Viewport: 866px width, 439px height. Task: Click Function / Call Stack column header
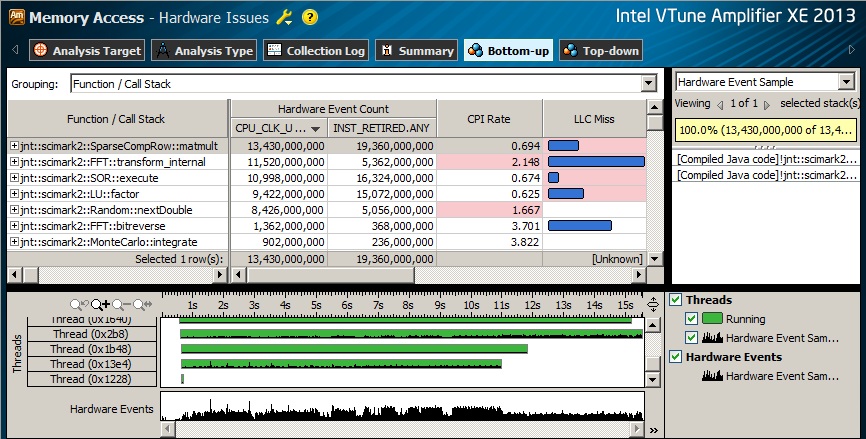tap(116, 119)
